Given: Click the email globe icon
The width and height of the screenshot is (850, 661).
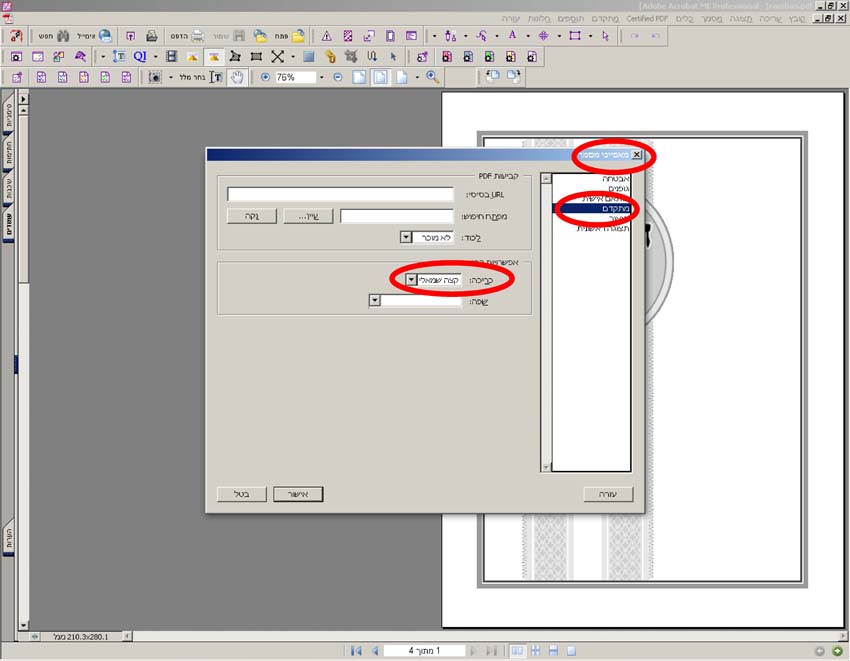Looking at the screenshot, I should coord(105,36).
